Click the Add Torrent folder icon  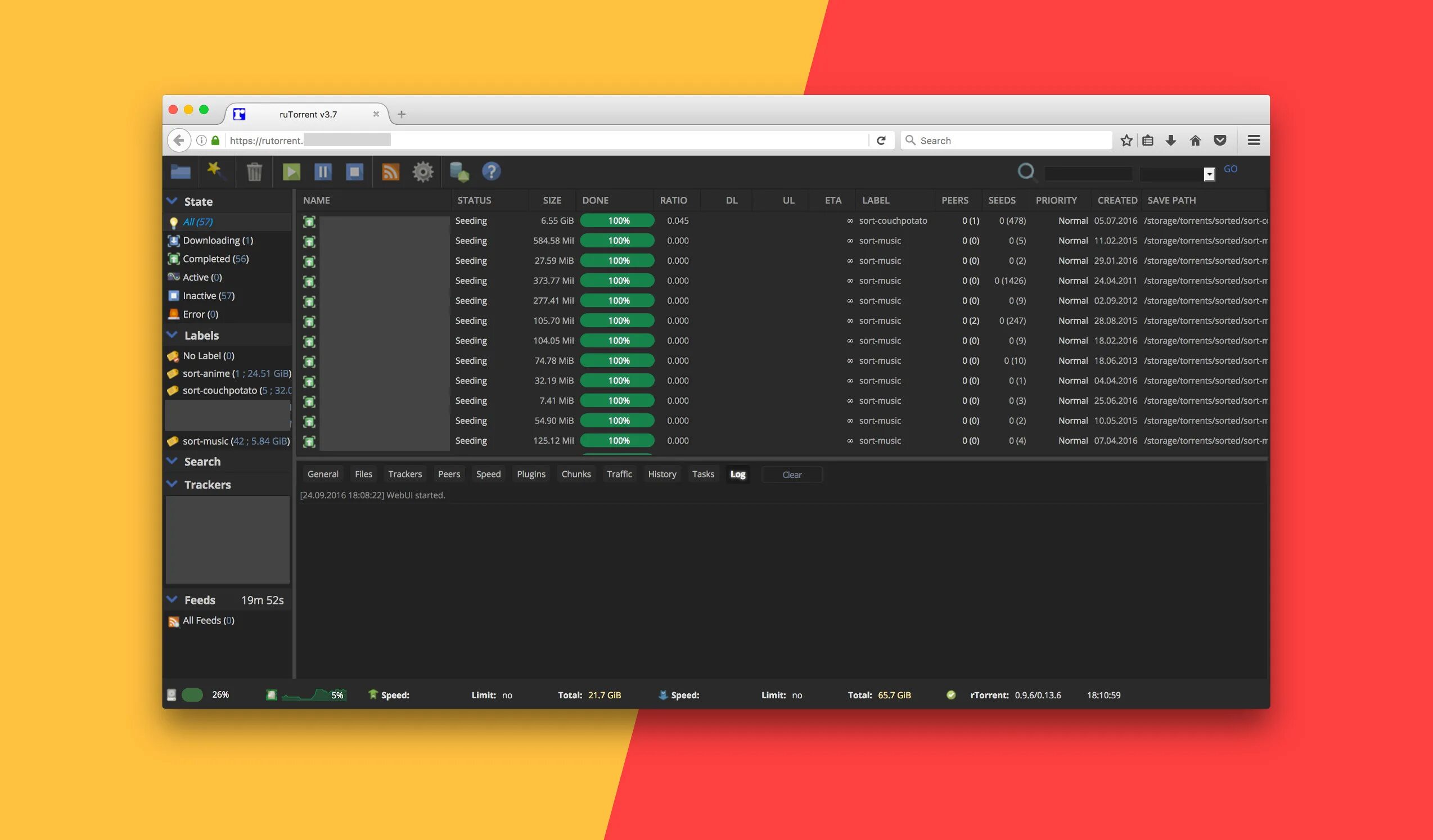(x=181, y=171)
